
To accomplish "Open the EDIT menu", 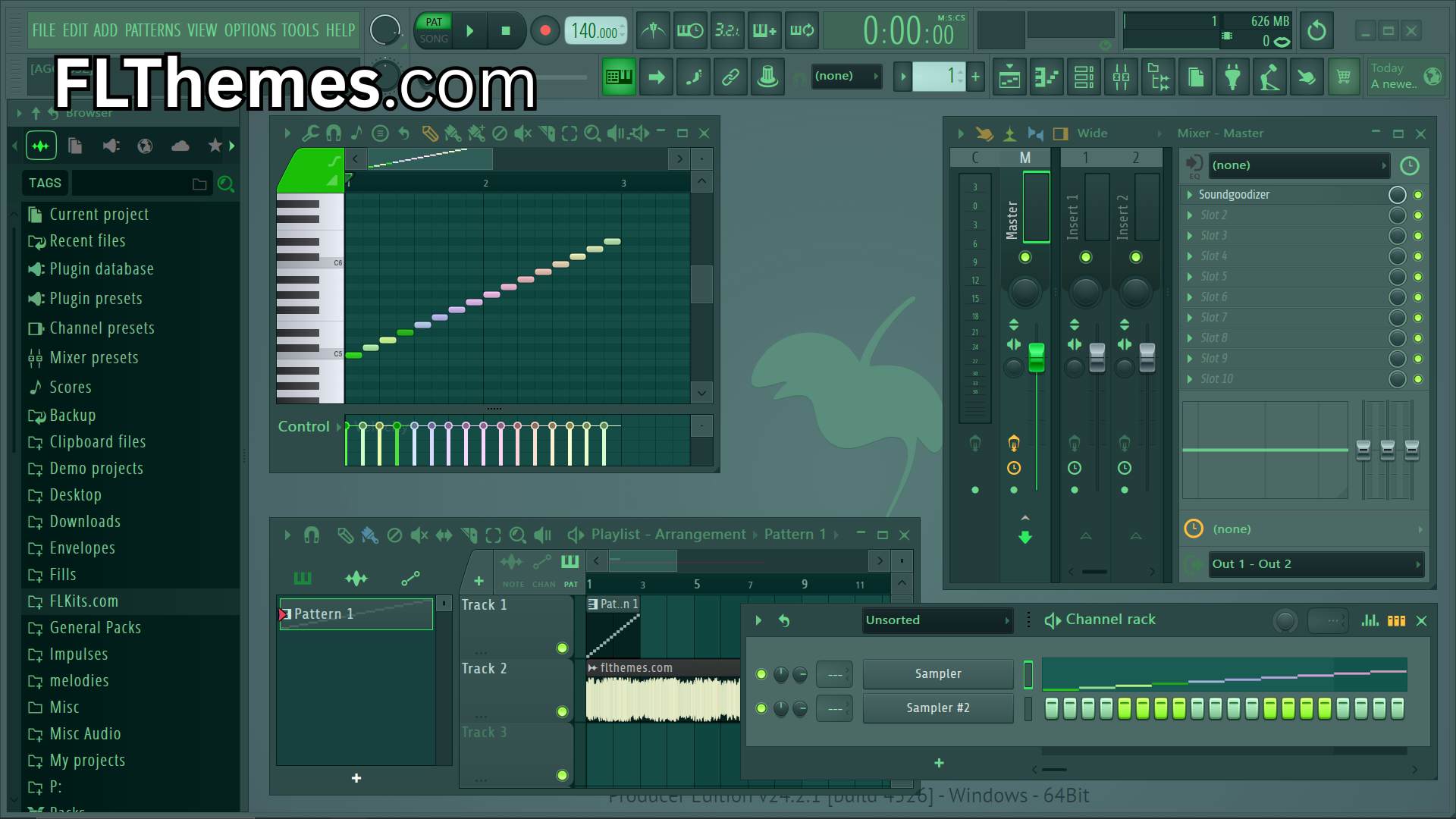I will point(75,30).
